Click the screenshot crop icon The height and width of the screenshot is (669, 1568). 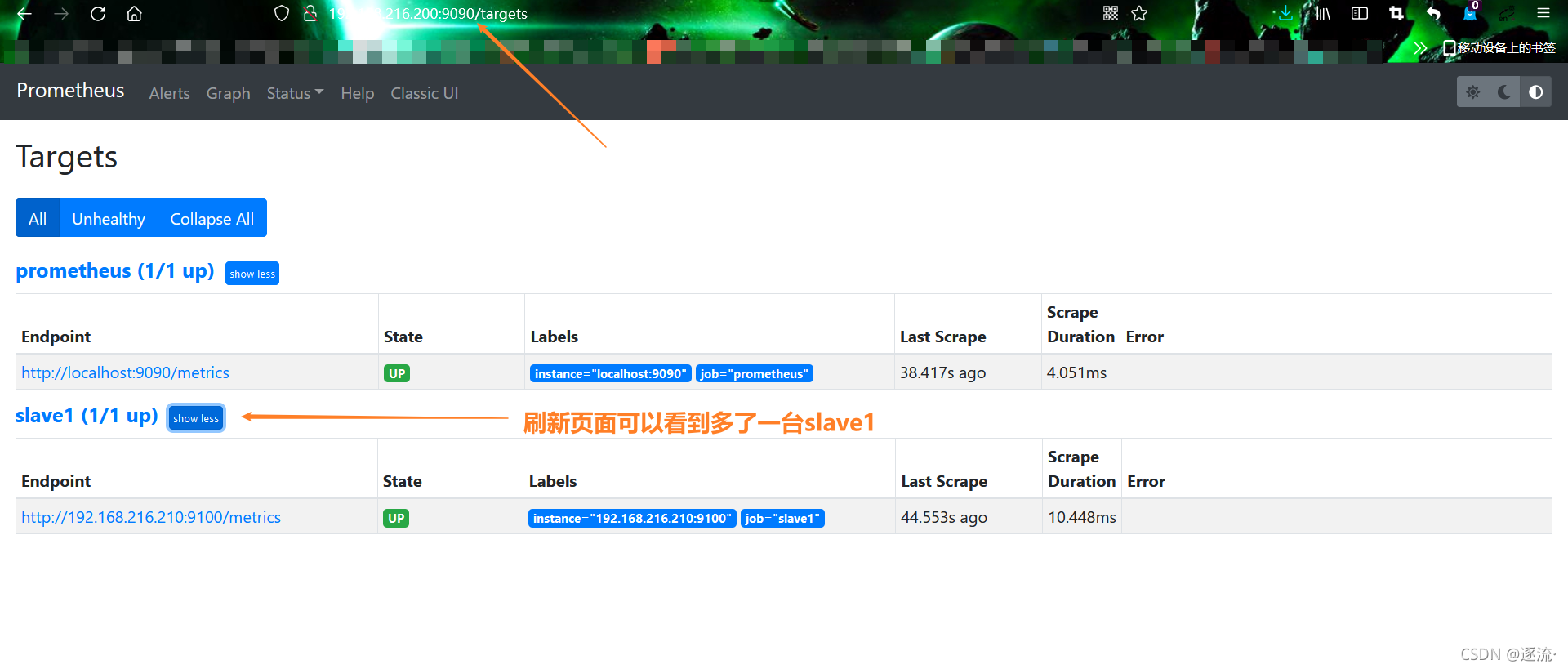(1396, 13)
